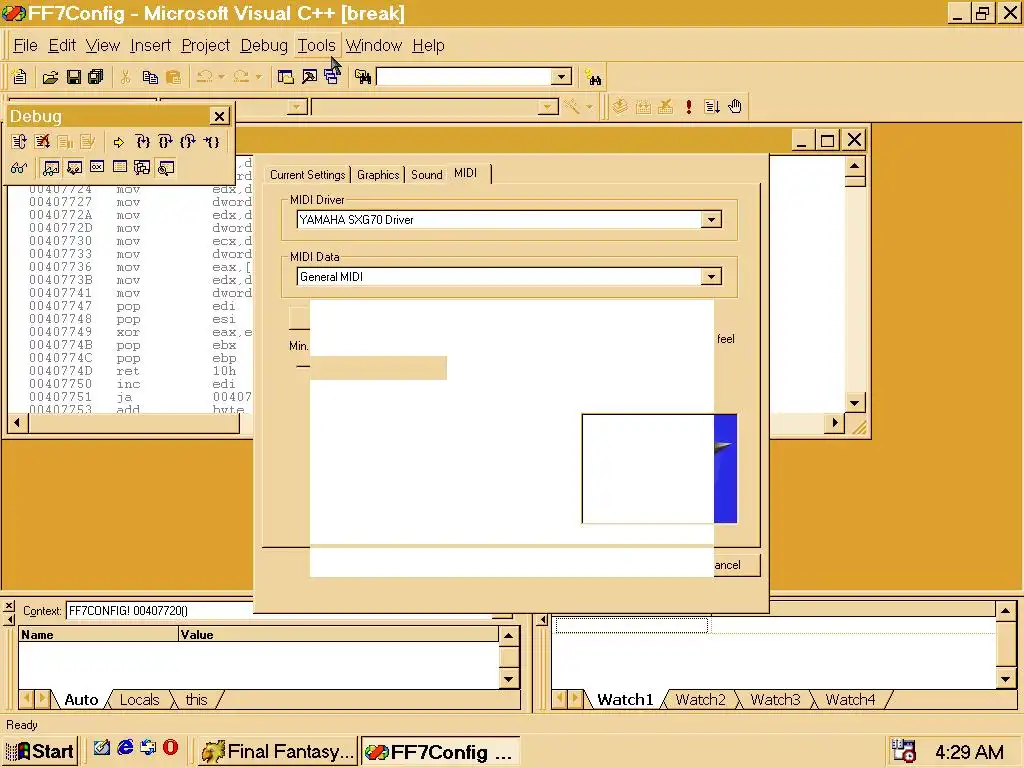The width and height of the screenshot is (1024, 768).
Task: Toggle the Call Stack window button
Action: 142,168
